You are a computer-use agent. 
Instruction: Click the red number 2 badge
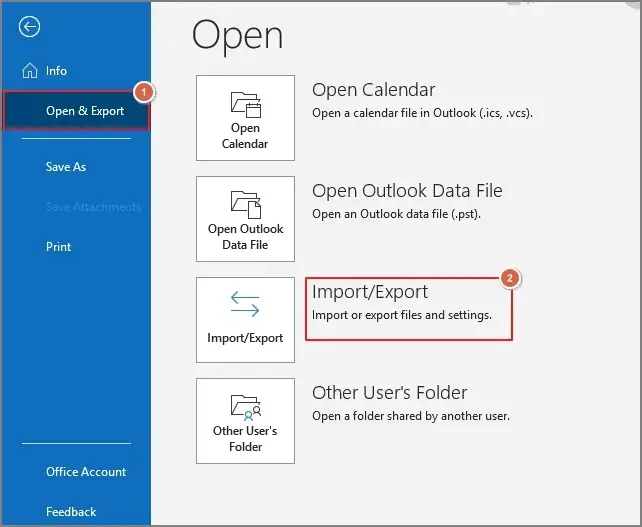(x=508, y=279)
